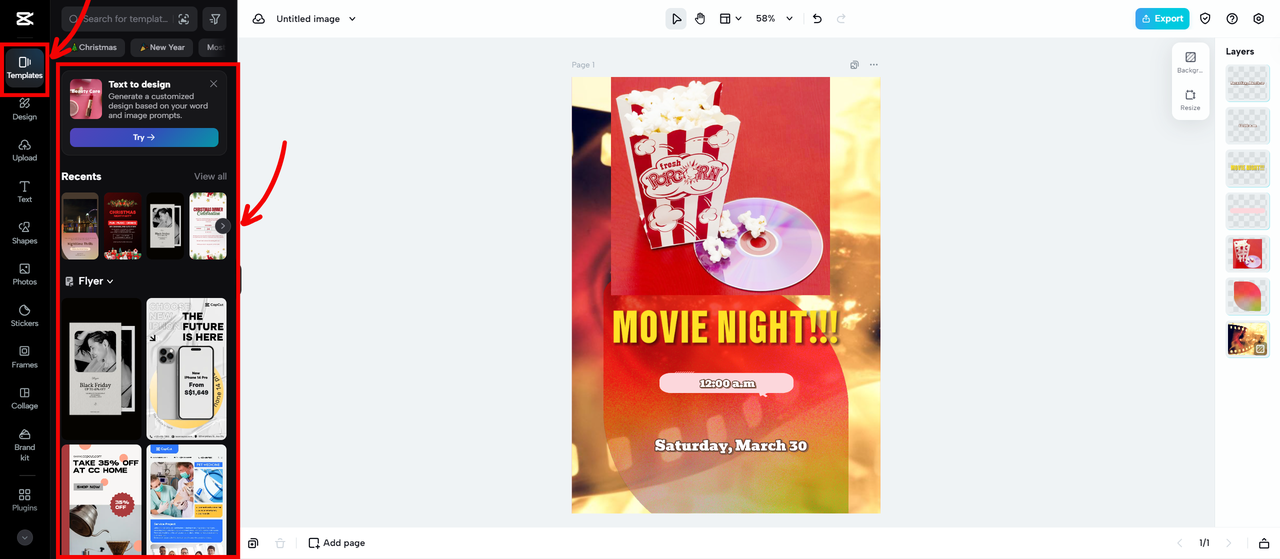Open the Templates panel in sidebar
The image size is (1280, 559).
[25, 68]
